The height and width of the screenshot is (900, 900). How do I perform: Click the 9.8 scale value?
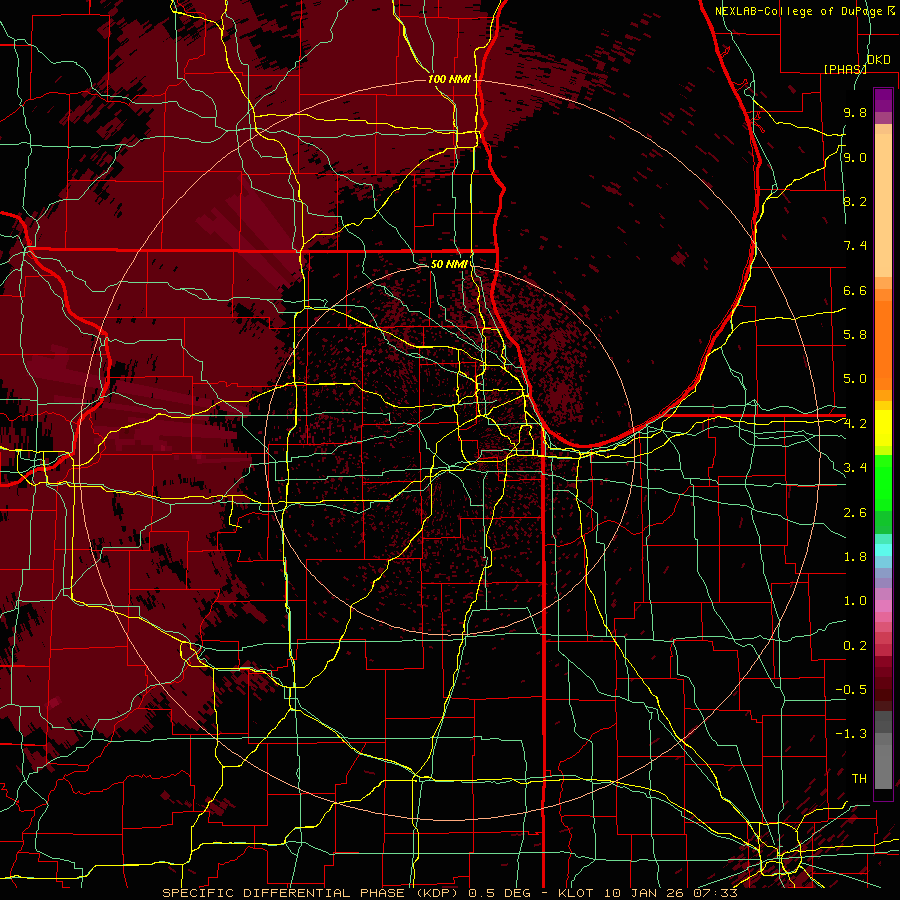click(x=855, y=112)
